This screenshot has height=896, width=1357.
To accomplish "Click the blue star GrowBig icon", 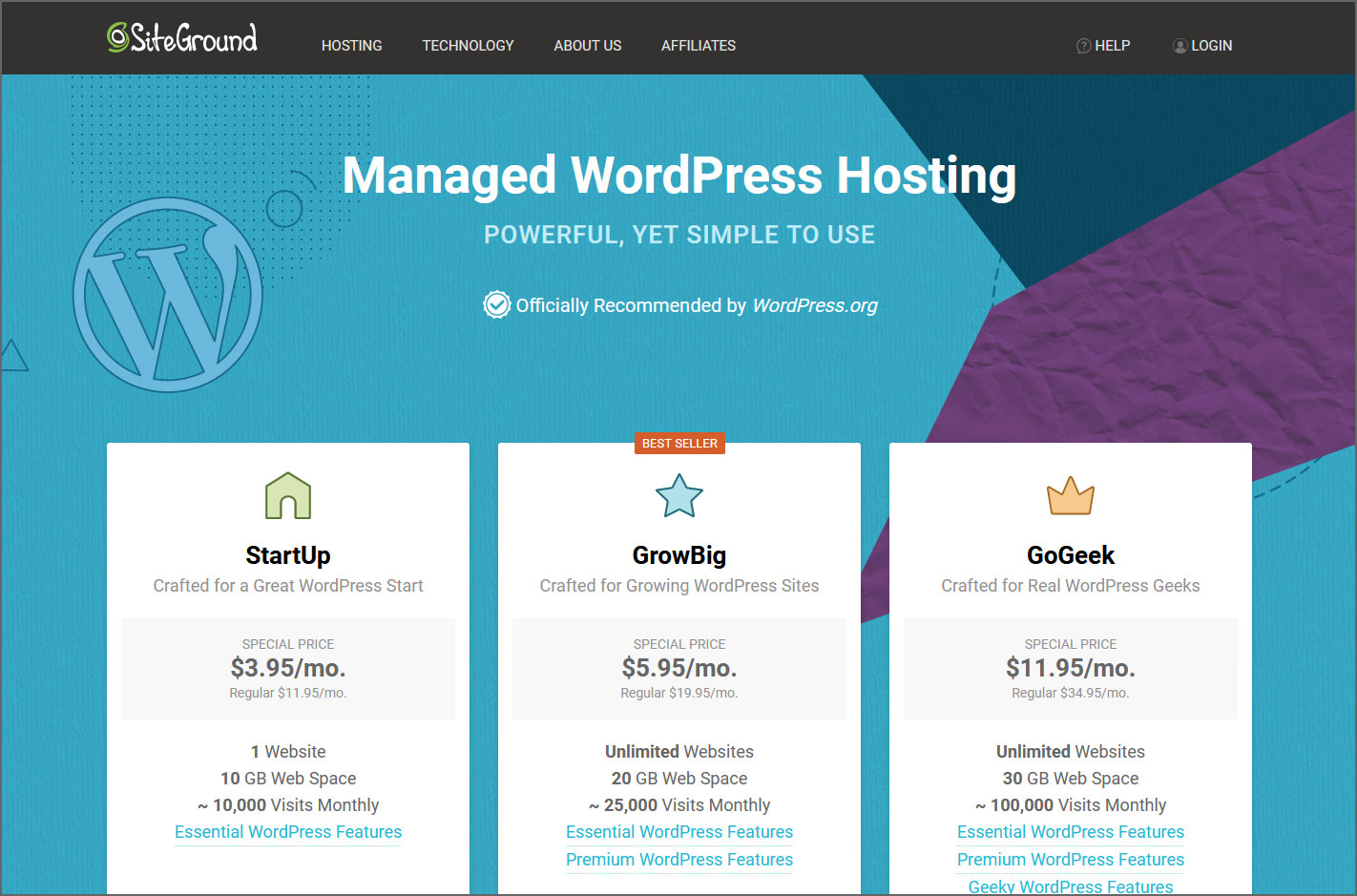I will (x=679, y=496).
